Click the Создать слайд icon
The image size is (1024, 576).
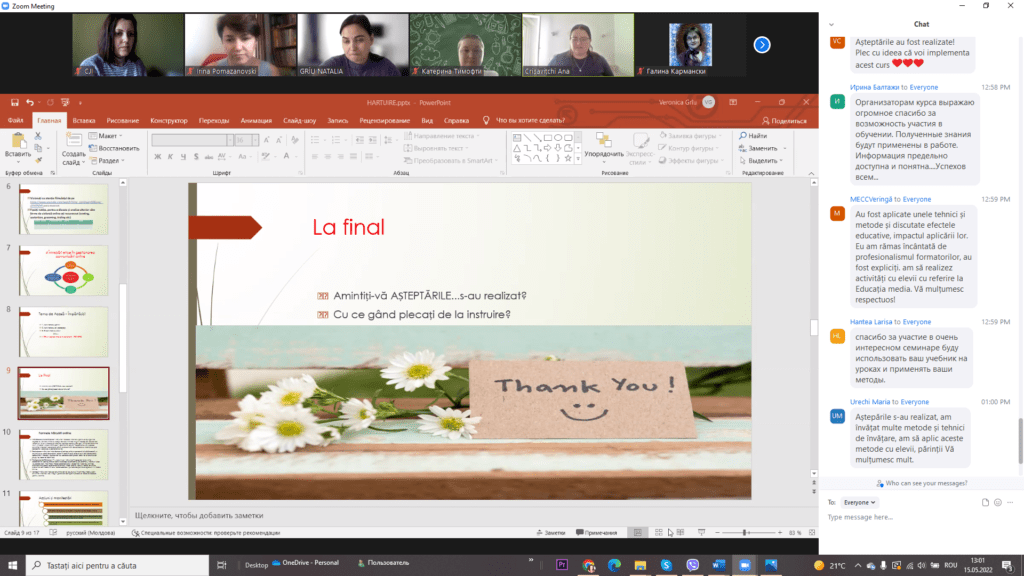tap(73, 142)
